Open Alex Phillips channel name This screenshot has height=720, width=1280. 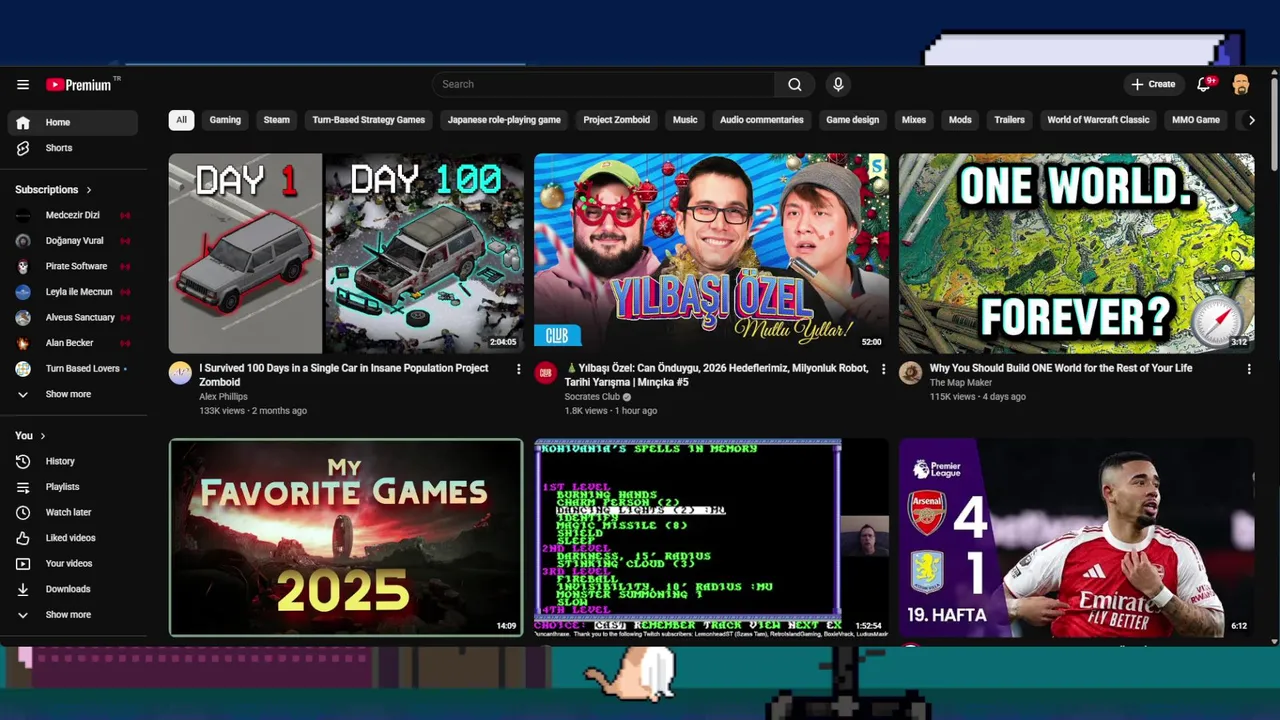[x=223, y=397]
